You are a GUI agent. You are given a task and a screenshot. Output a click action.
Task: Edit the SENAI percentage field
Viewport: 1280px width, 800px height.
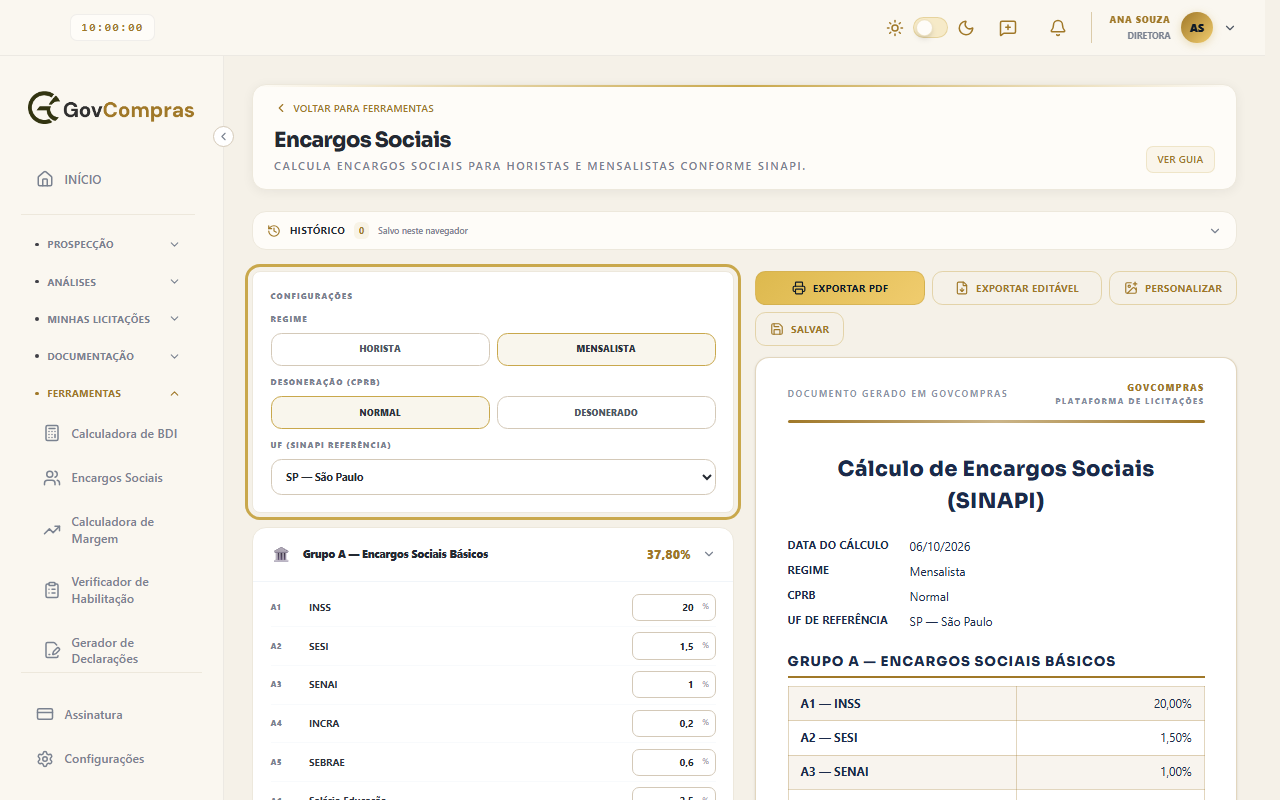tap(674, 685)
